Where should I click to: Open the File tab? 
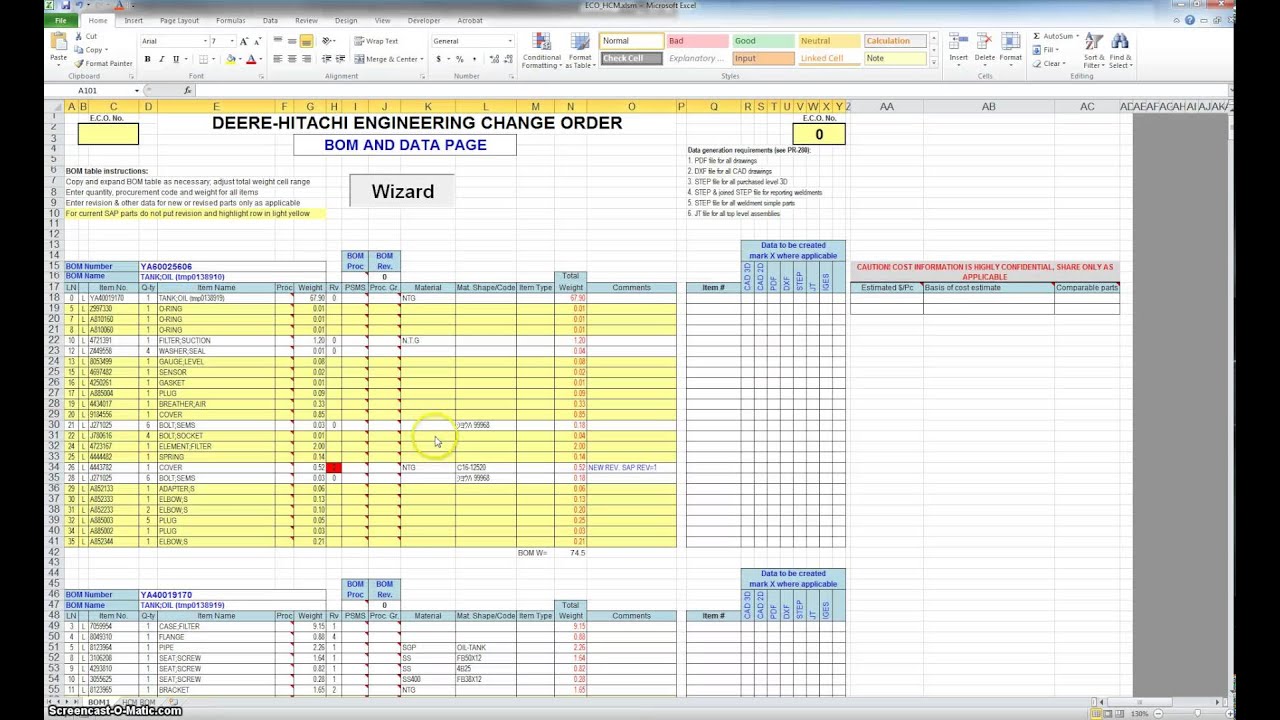click(62, 20)
